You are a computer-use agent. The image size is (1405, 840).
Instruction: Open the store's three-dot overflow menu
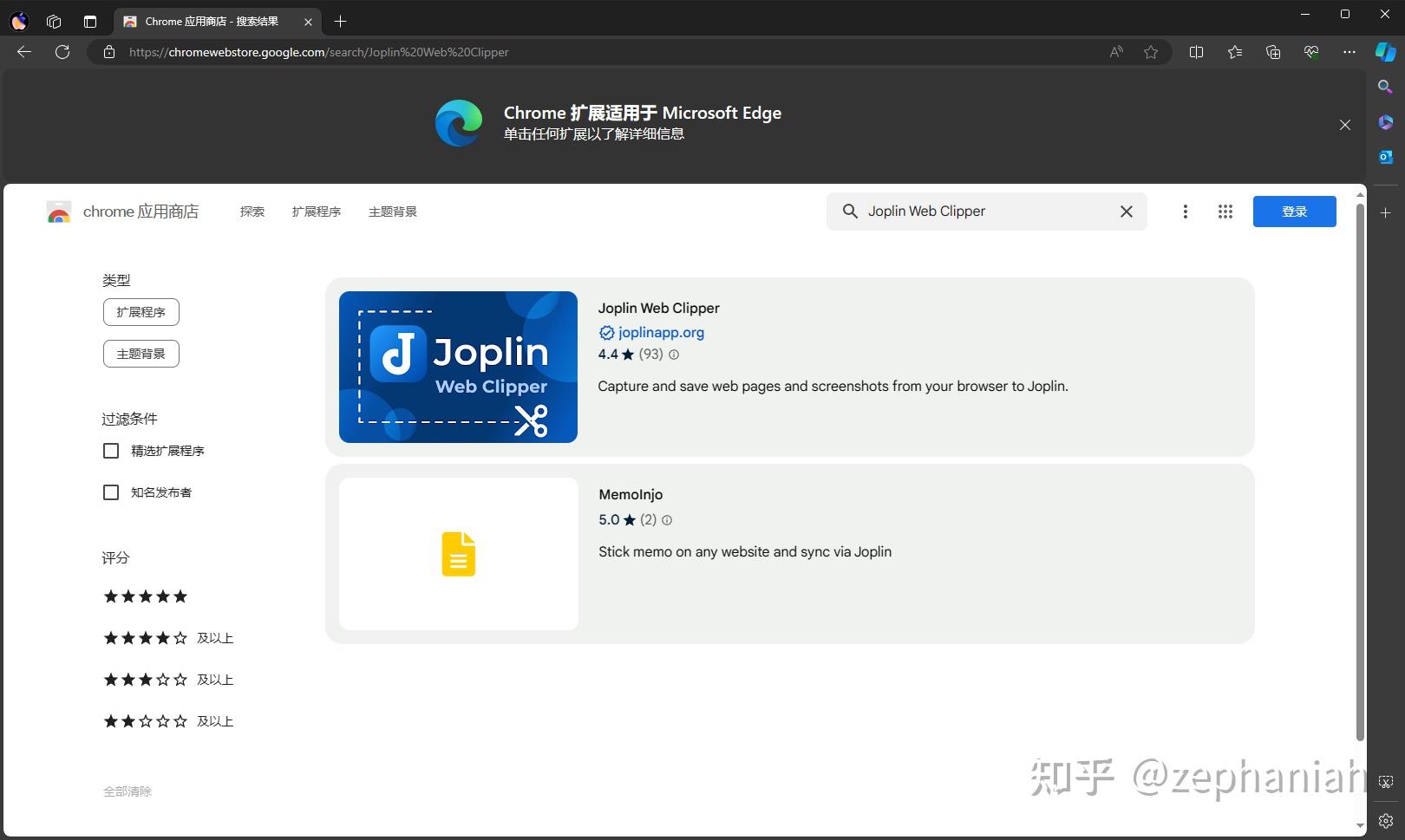point(1185,211)
